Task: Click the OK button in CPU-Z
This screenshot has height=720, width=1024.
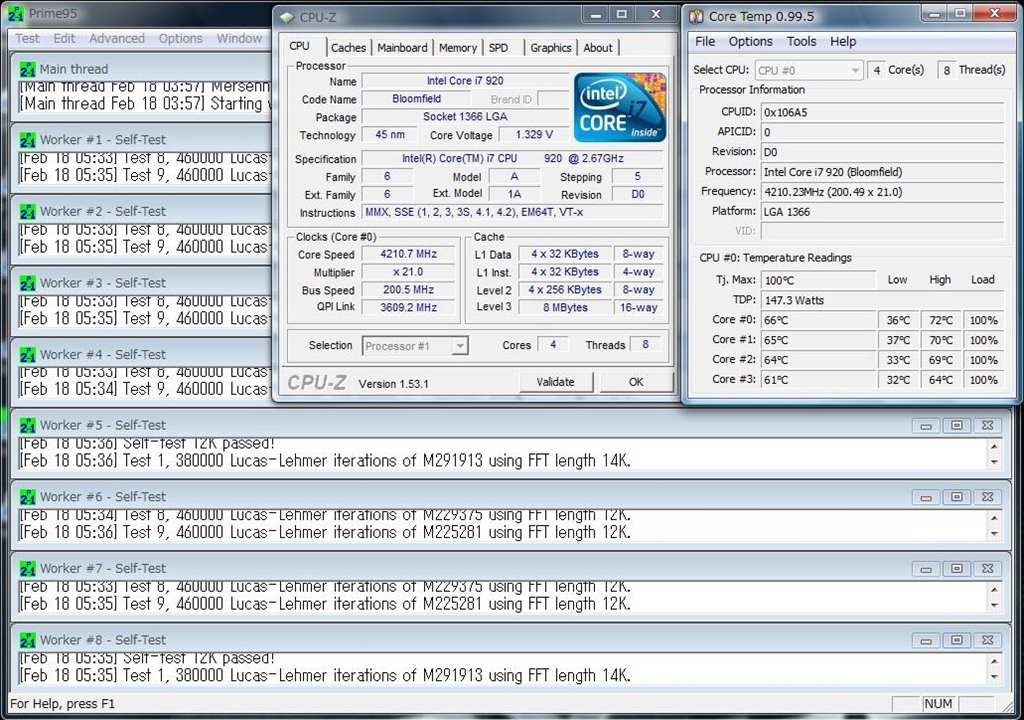Action: pyautogui.click(x=636, y=382)
